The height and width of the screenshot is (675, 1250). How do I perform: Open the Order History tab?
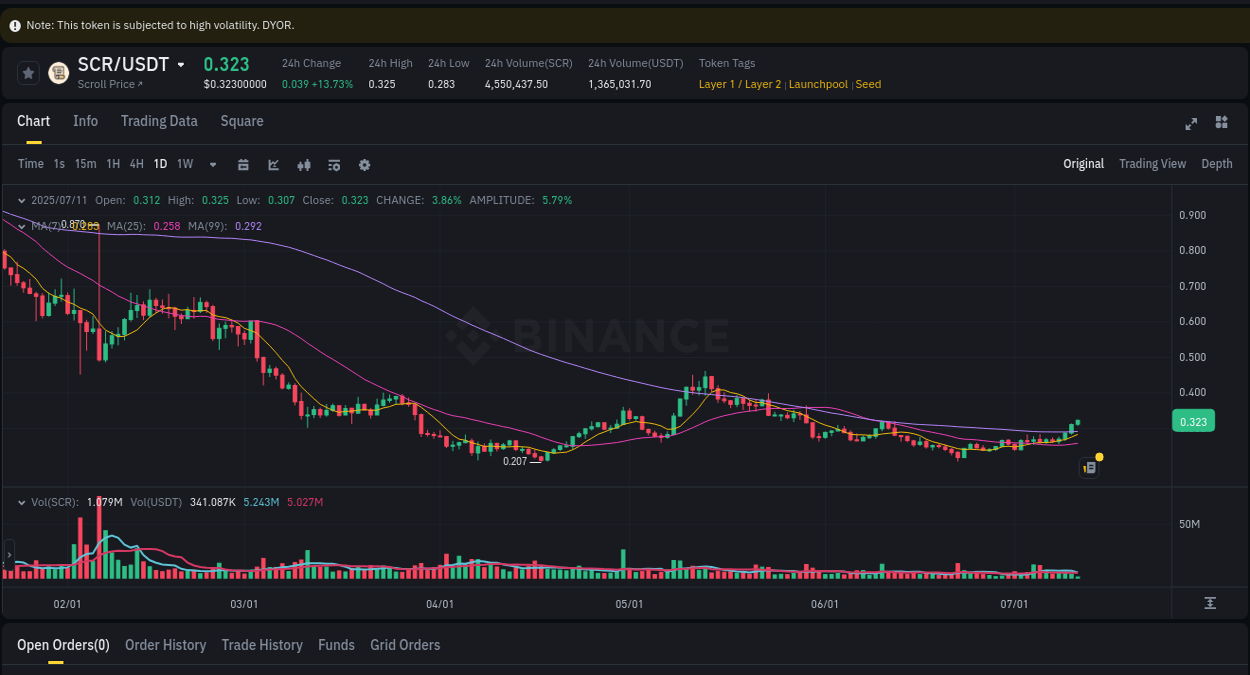click(x=165, y=645)
